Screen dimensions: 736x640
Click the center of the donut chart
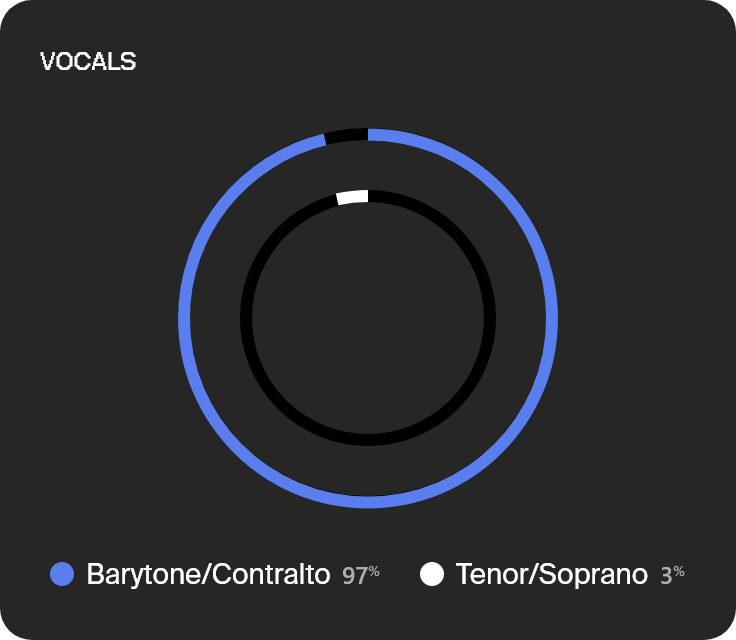(368, 318)
